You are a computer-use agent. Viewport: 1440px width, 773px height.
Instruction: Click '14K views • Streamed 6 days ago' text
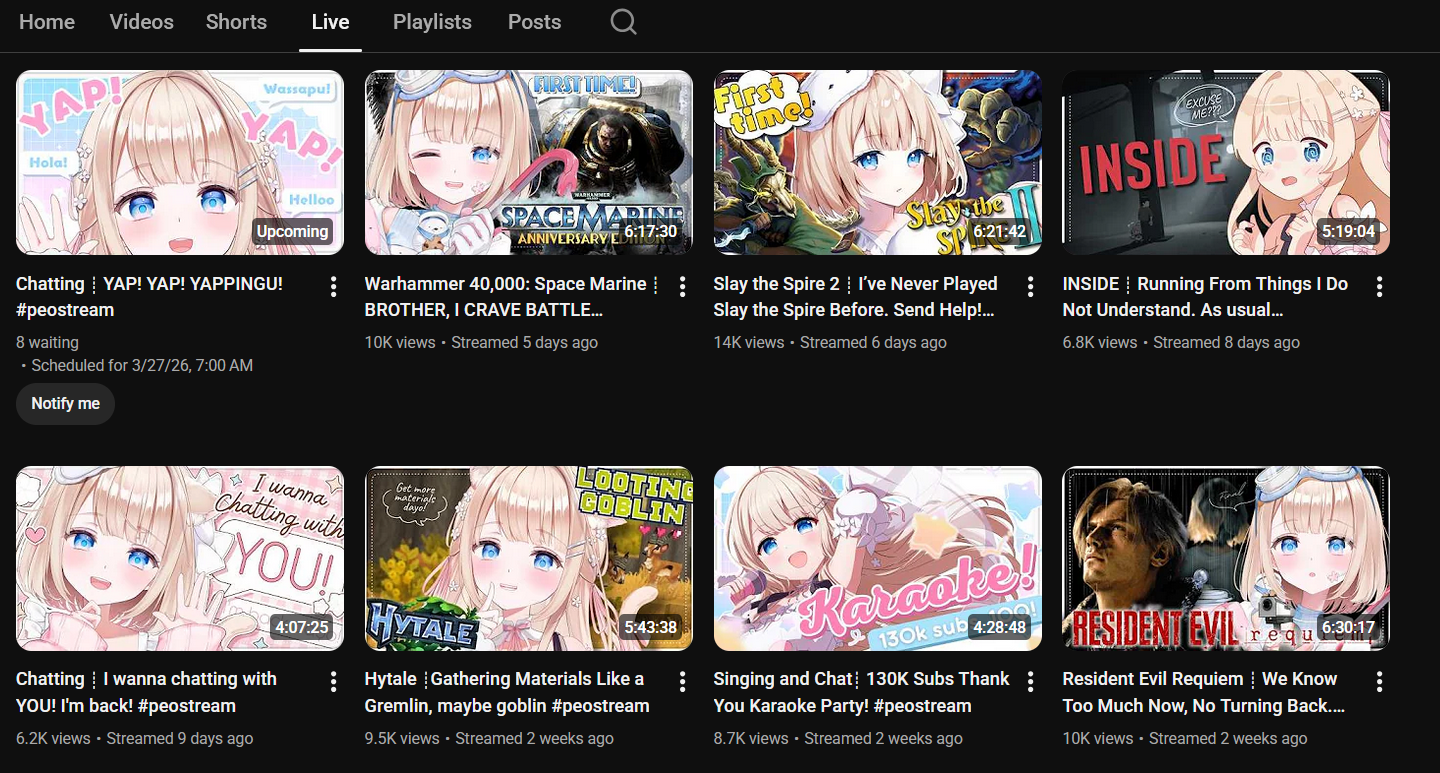point(830,342)
